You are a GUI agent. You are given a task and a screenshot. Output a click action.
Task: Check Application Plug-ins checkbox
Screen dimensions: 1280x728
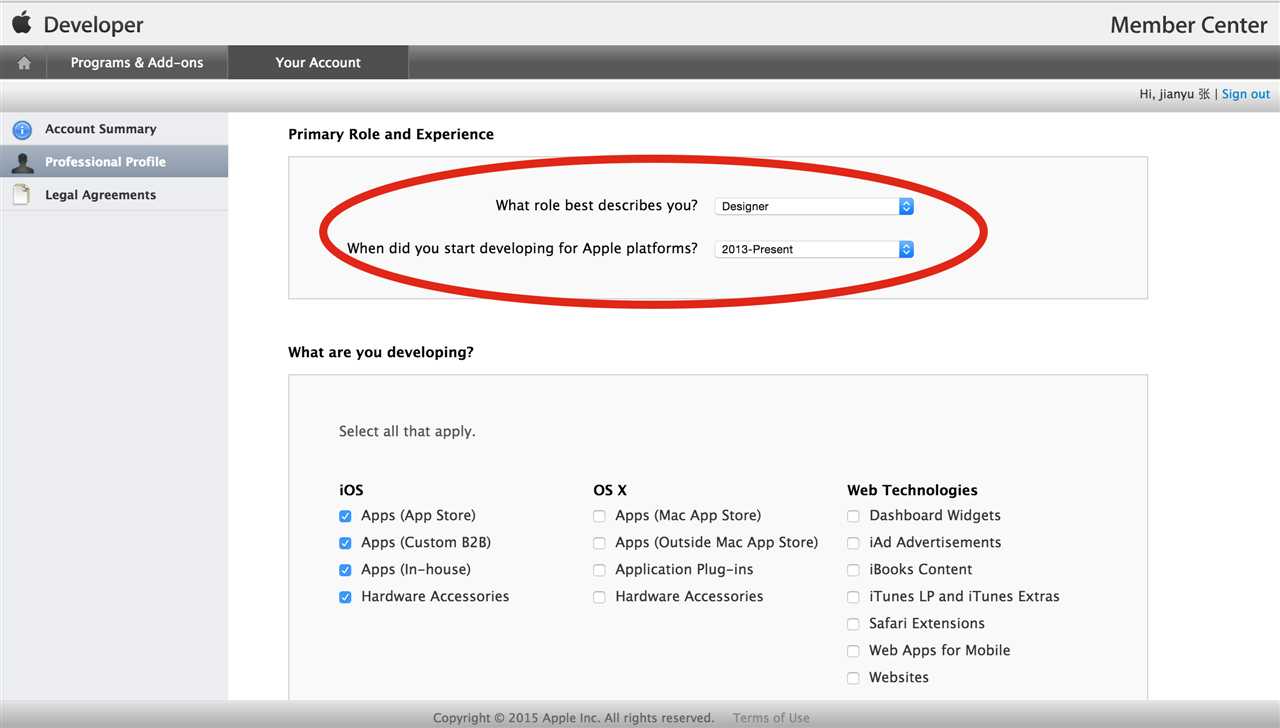[599, 570]
